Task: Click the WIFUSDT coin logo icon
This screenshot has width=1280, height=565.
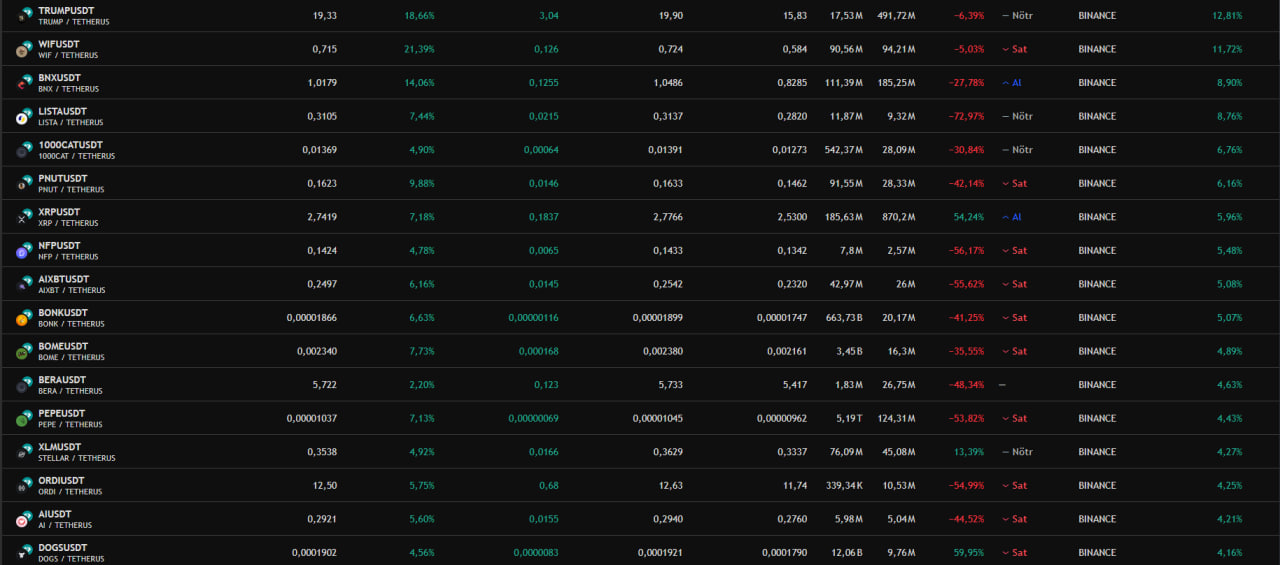Action: click(24, 49)
